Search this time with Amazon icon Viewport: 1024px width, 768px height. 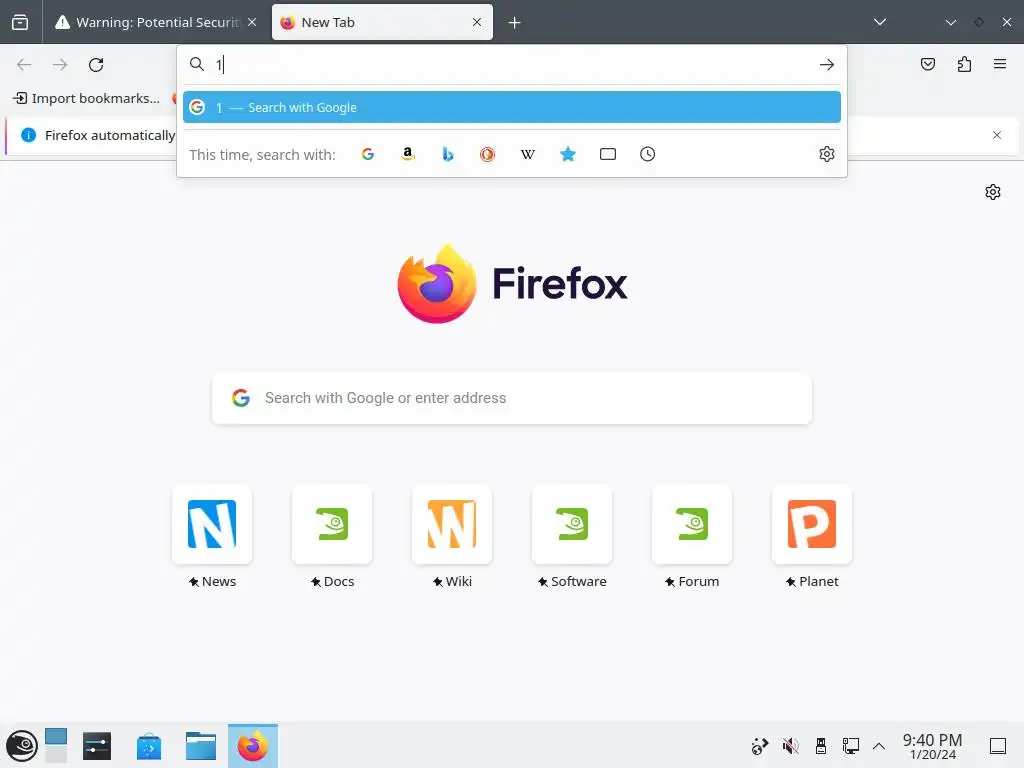coord(408,154)
